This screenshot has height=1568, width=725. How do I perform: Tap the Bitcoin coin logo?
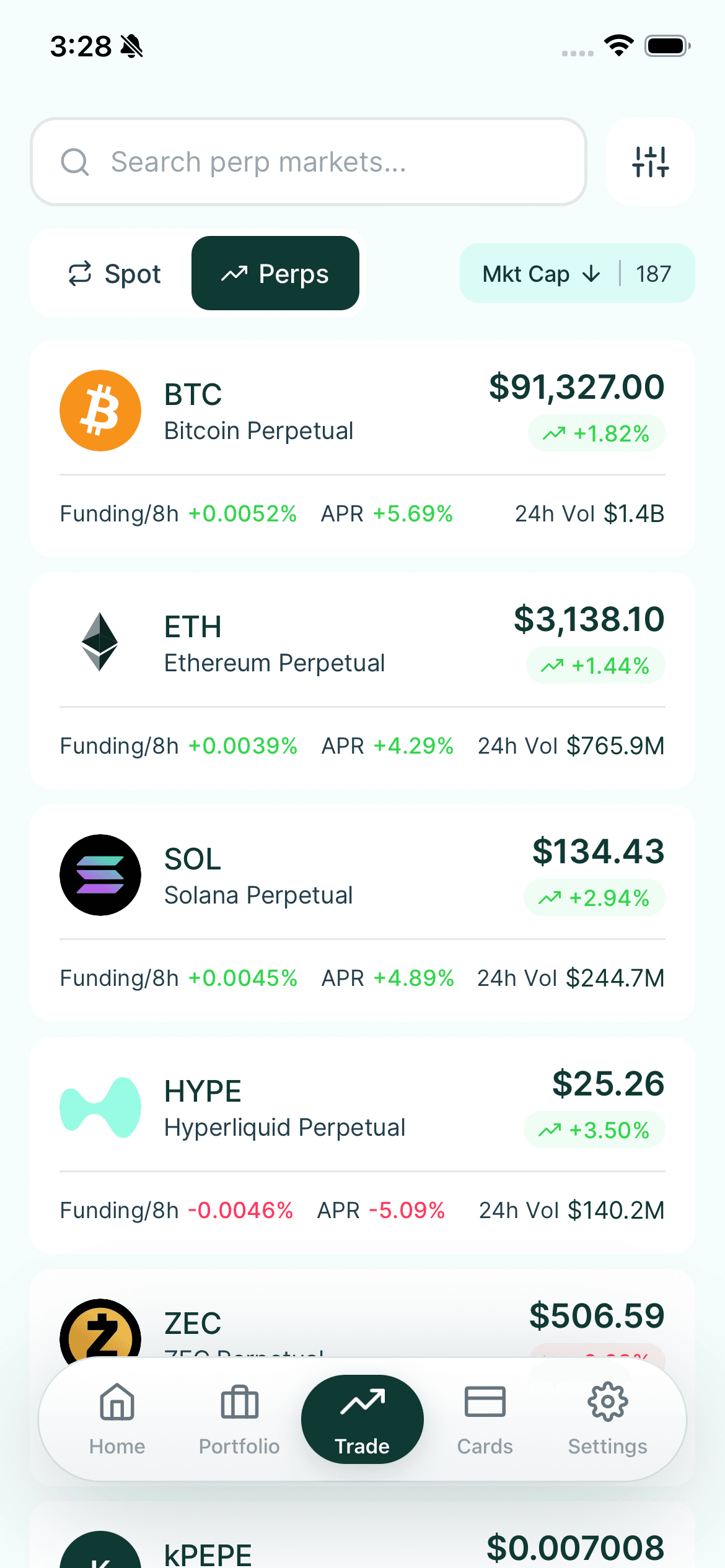pos(100,411)
